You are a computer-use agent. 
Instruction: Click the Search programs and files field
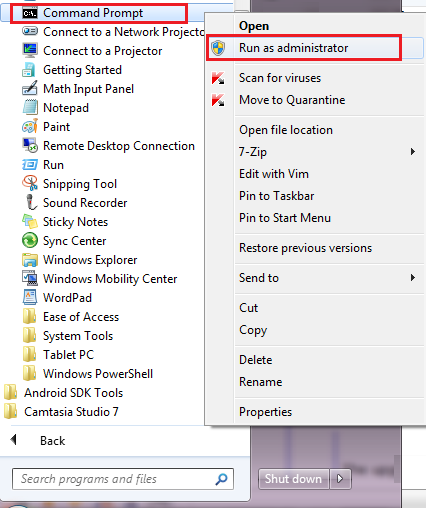point(123,479)
